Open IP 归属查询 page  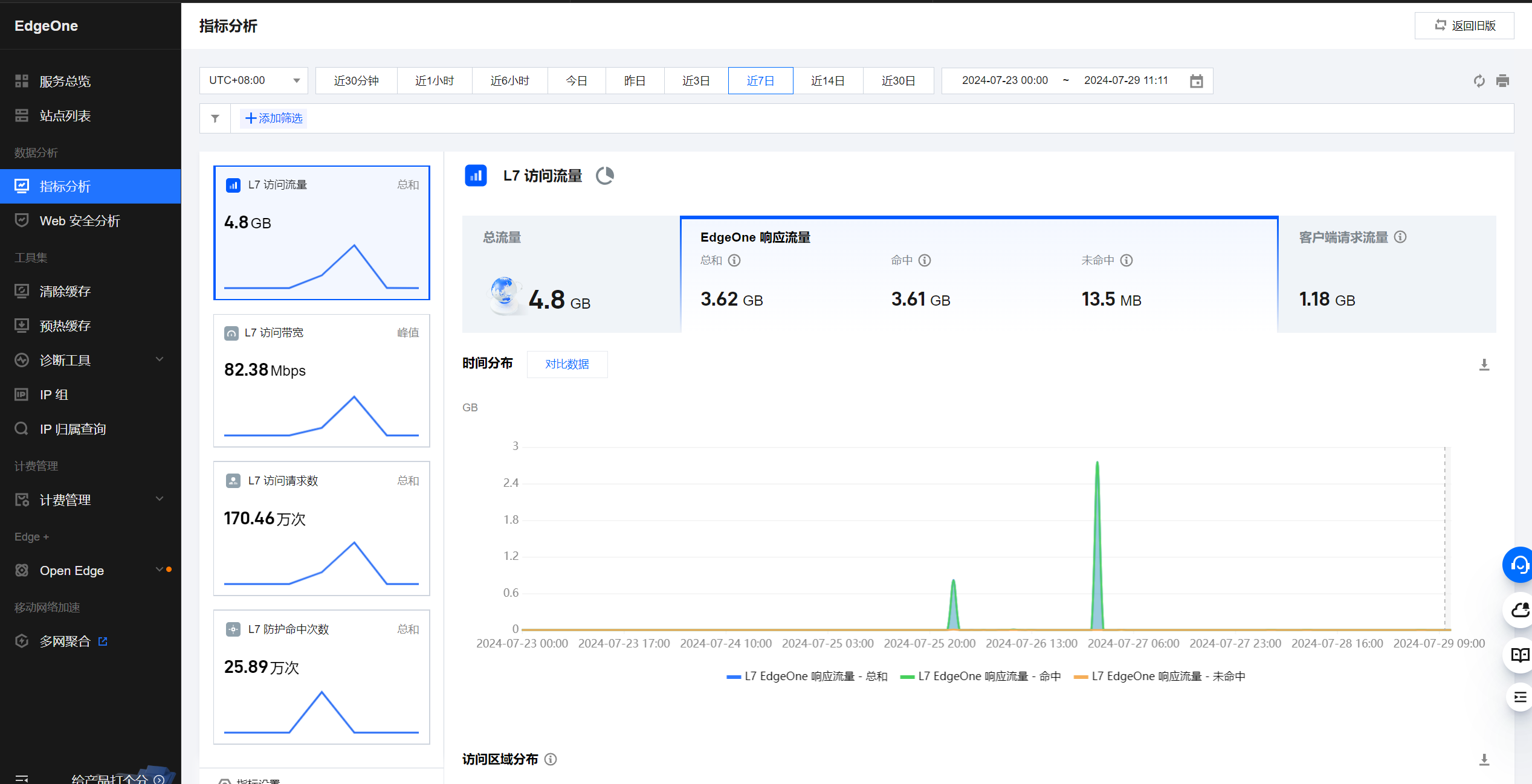91,429
